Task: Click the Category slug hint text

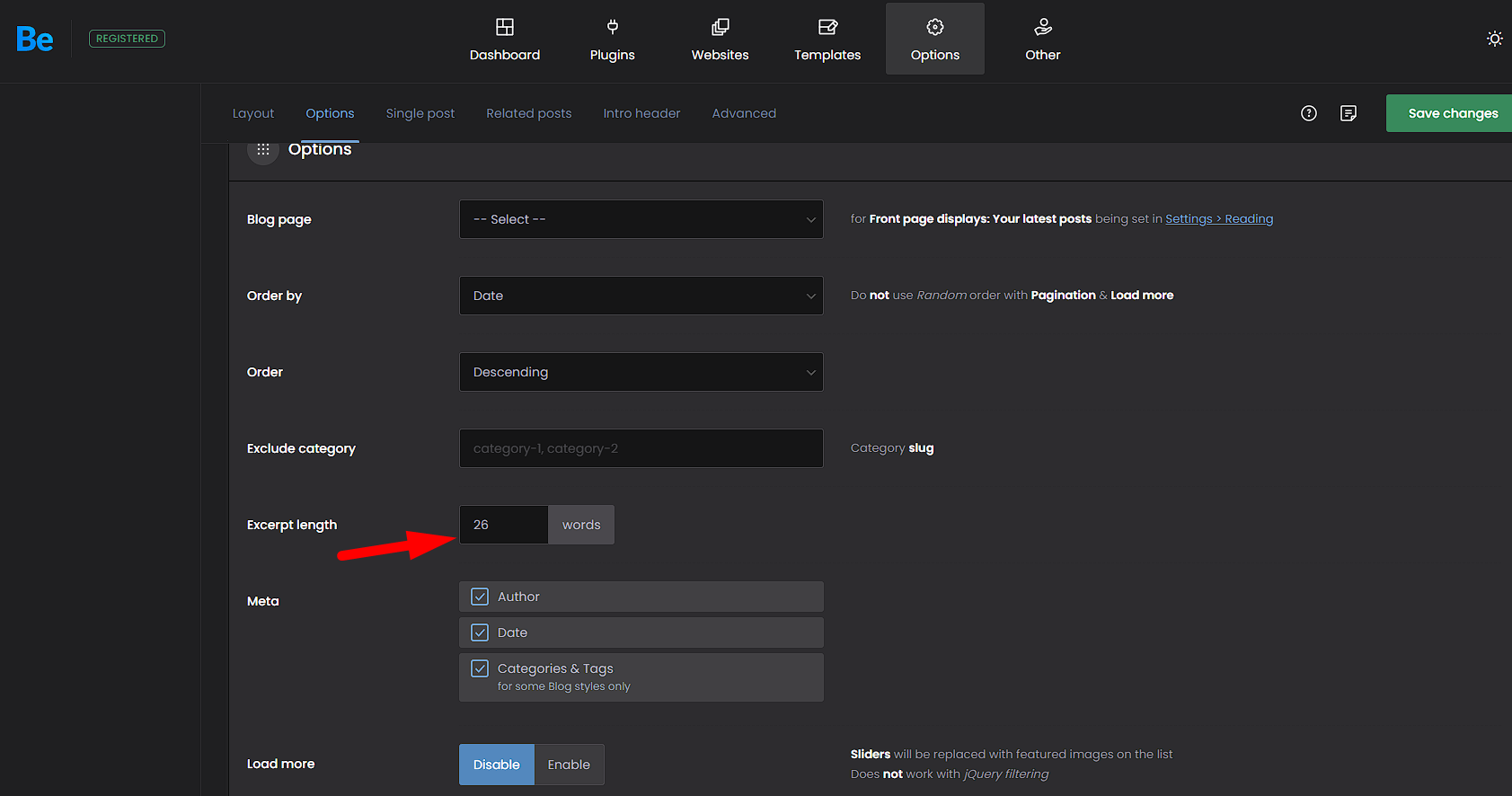Action: [892, 448]
